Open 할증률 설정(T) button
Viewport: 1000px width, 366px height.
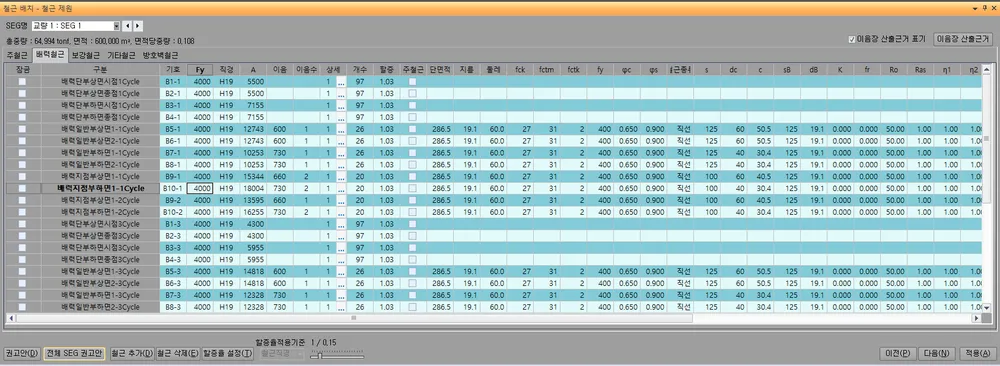click(x=228, y=354)
